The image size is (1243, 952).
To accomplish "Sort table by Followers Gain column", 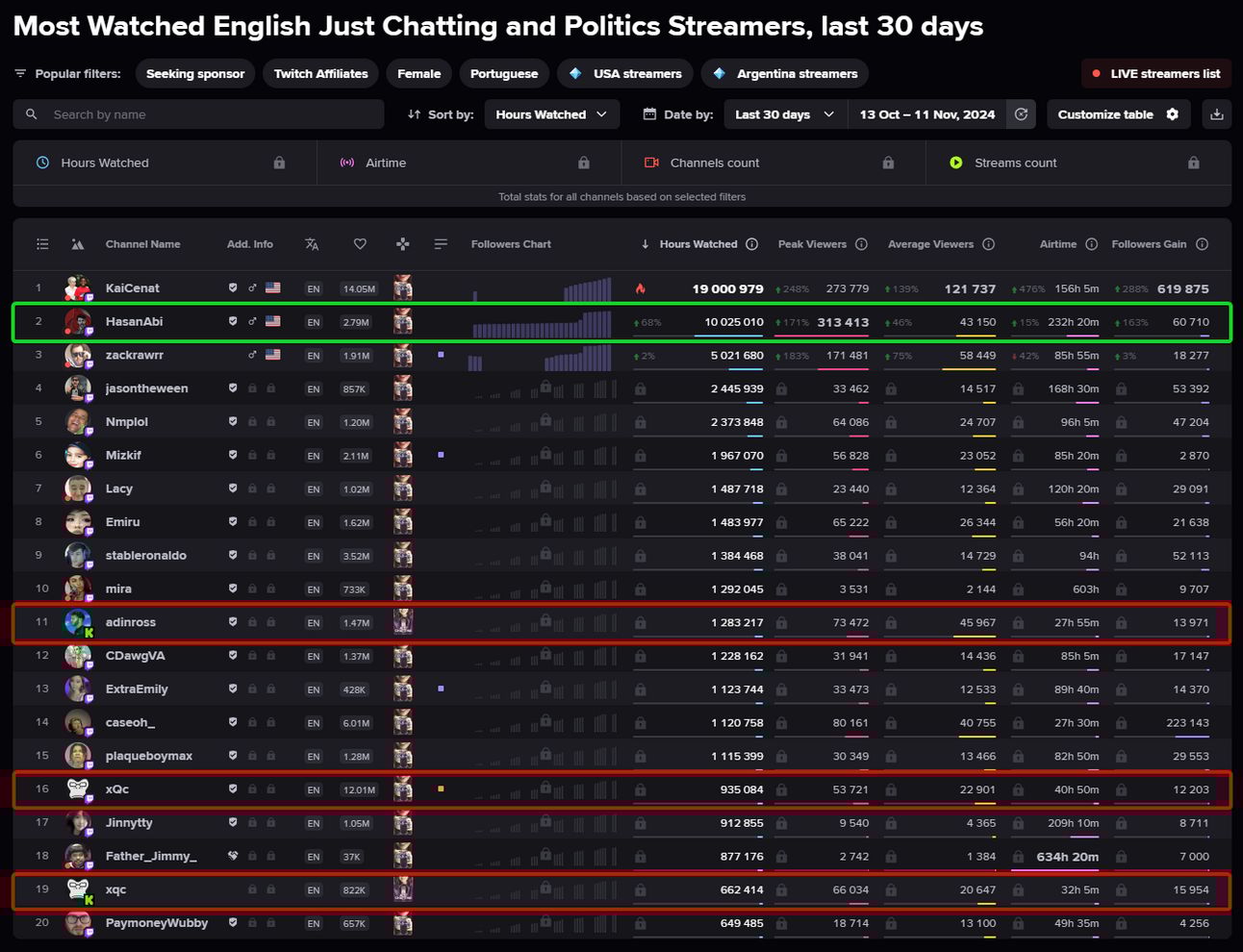I will (x=1149, y=244).
